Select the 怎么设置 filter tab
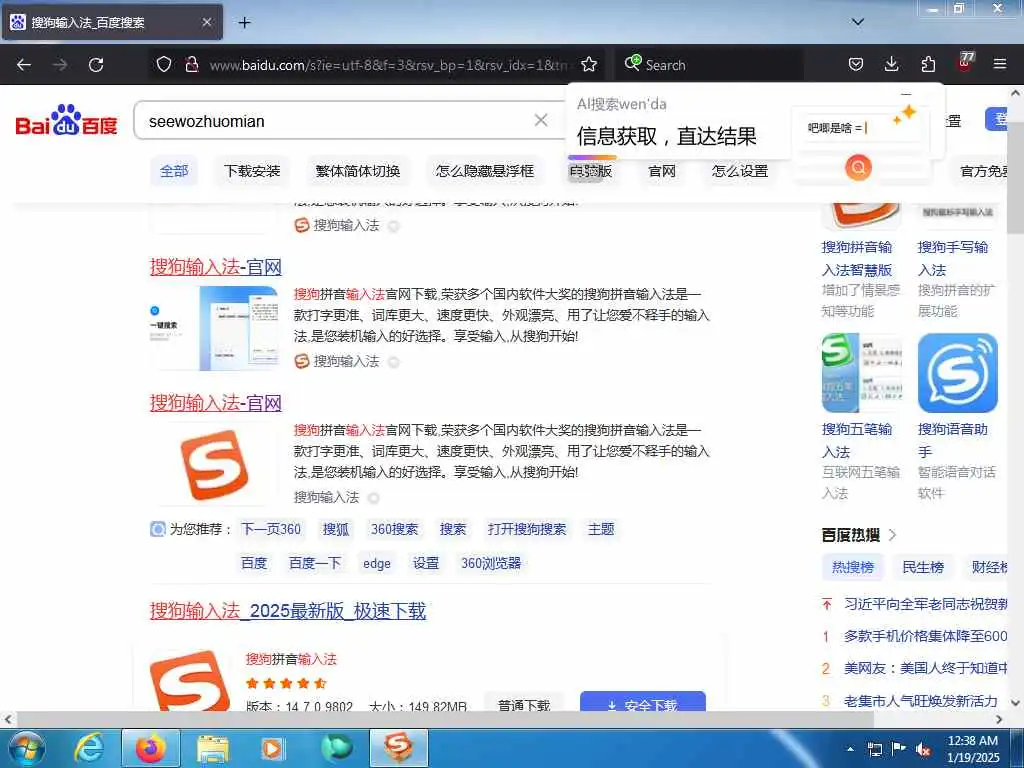This screenshot has width=1024, height=768. 739,171
